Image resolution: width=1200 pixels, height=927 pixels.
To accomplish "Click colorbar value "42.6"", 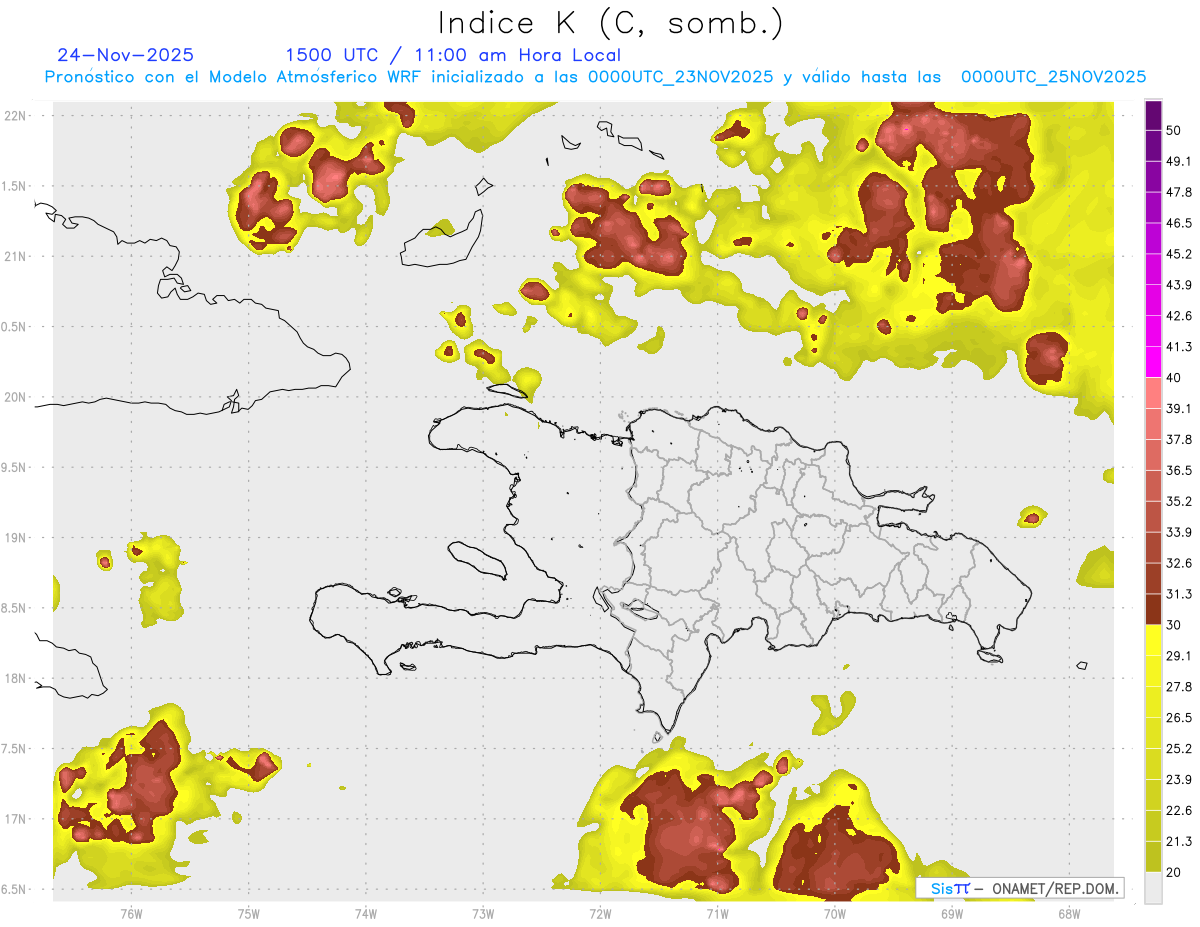I will (1178, 316).
